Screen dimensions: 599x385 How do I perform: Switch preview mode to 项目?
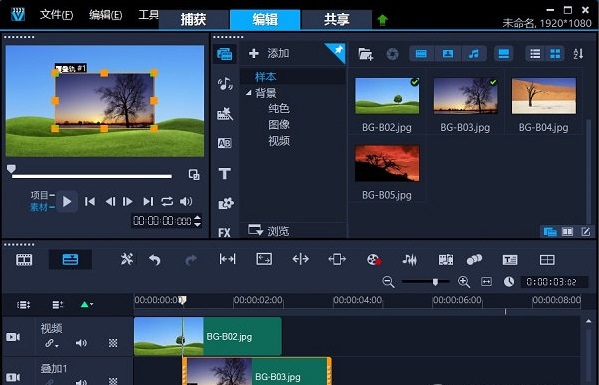[39, 196]
